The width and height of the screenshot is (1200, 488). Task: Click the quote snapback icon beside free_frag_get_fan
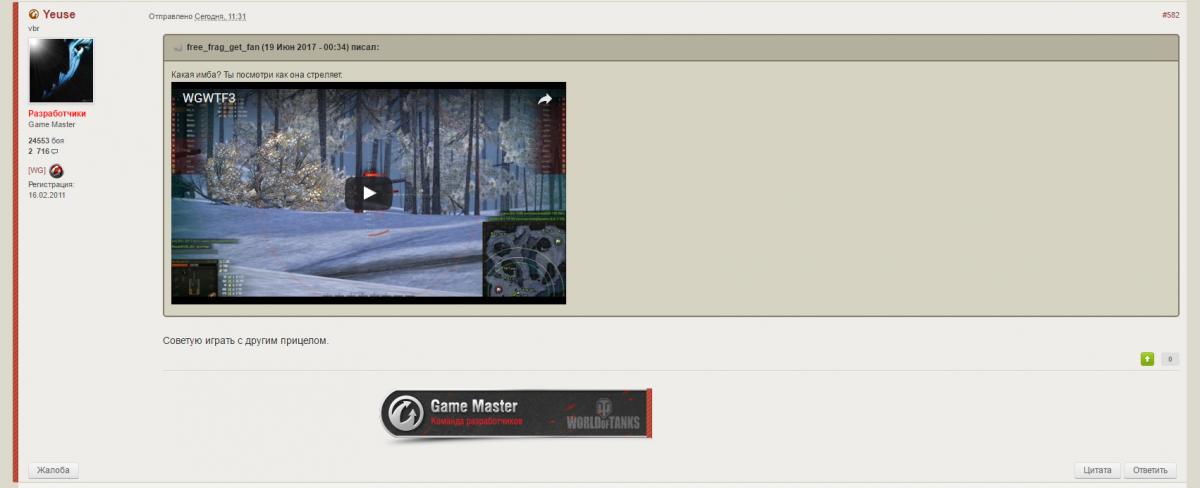[x=177, y=47]
